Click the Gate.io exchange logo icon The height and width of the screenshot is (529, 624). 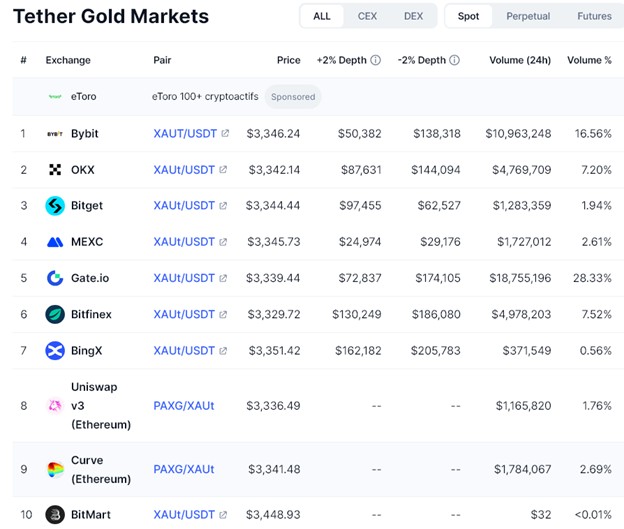[x=56, y=278]
